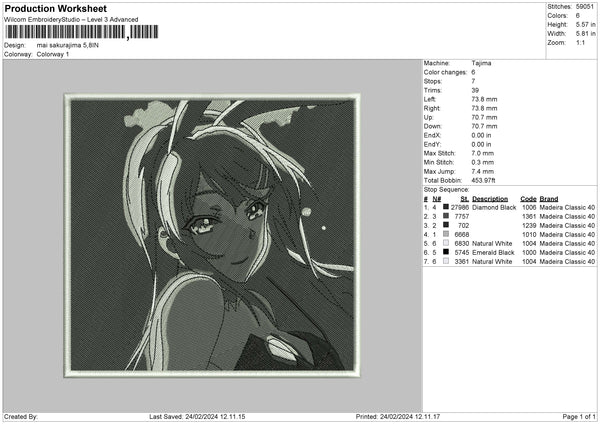Click the 'Description' column header
This screenshot has width=600, height=424.
(x=490, y=199)
